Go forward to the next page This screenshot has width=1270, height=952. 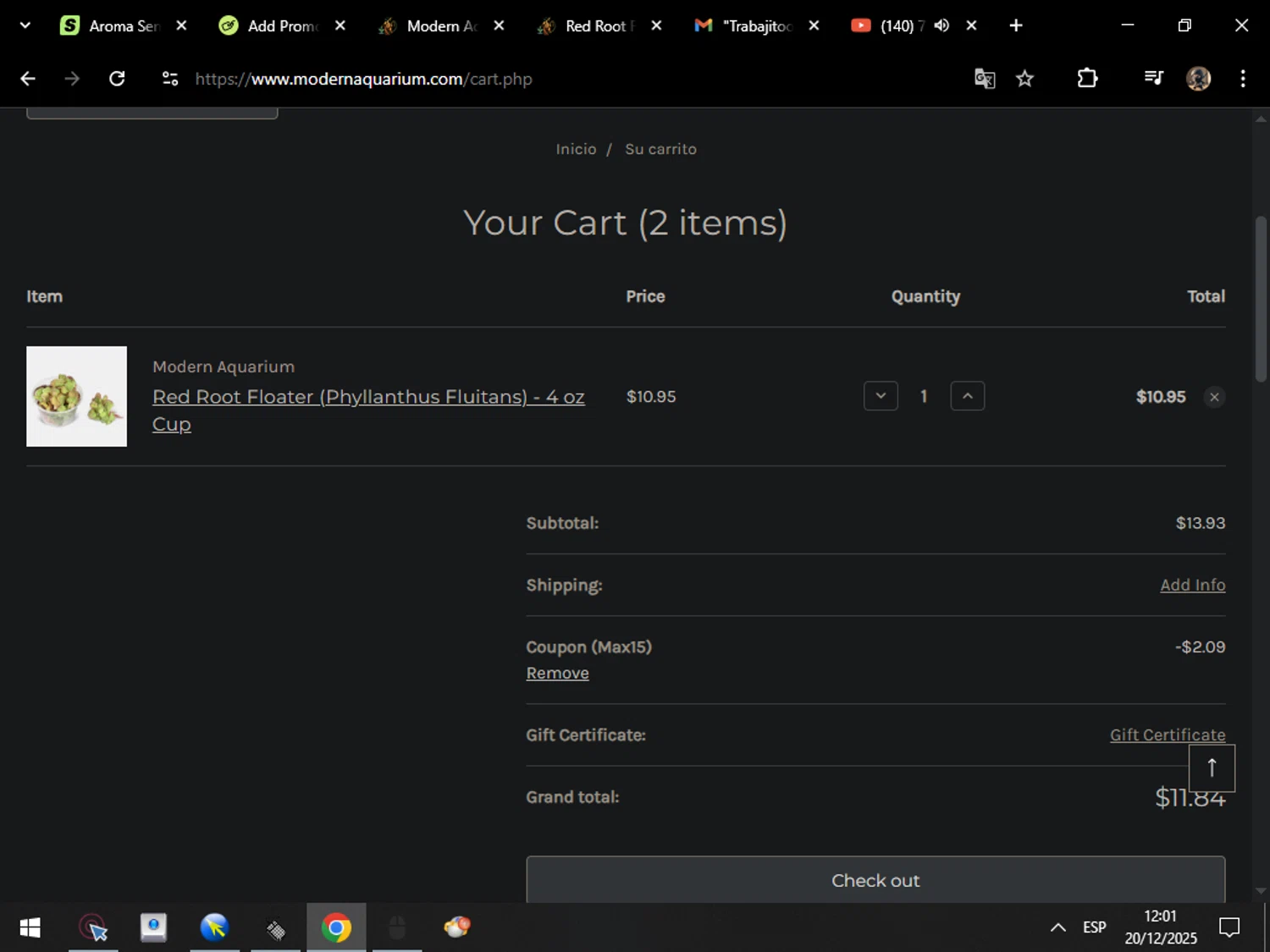coord(72,79)
